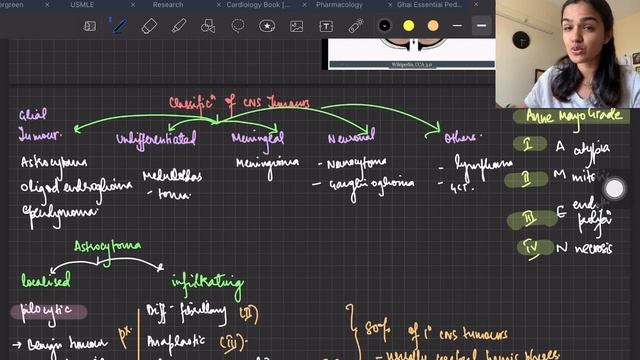Click the 'Others' category label

click(x=462, y=138)
